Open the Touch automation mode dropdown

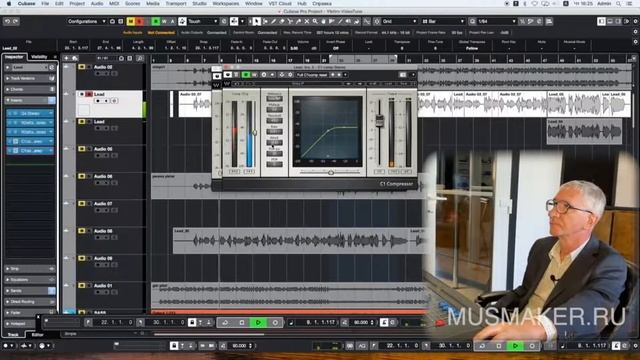(202, 21)
